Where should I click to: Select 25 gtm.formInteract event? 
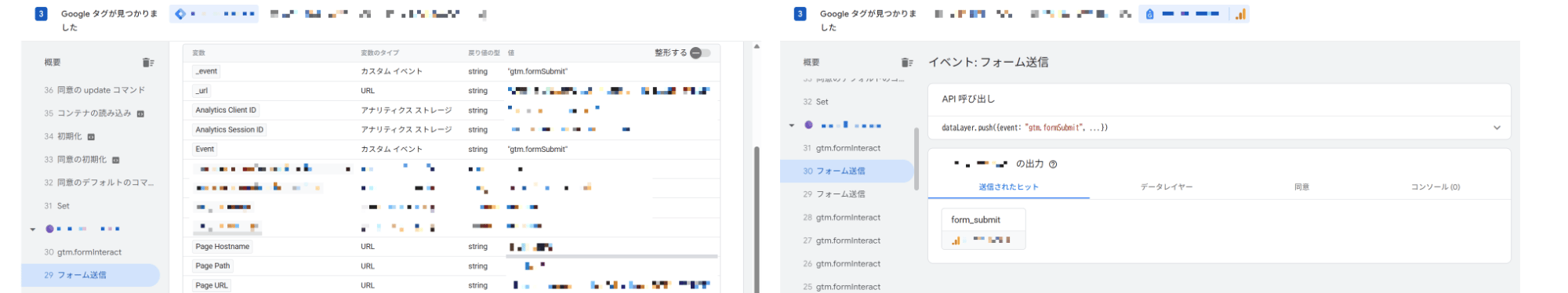click(841, 287)
